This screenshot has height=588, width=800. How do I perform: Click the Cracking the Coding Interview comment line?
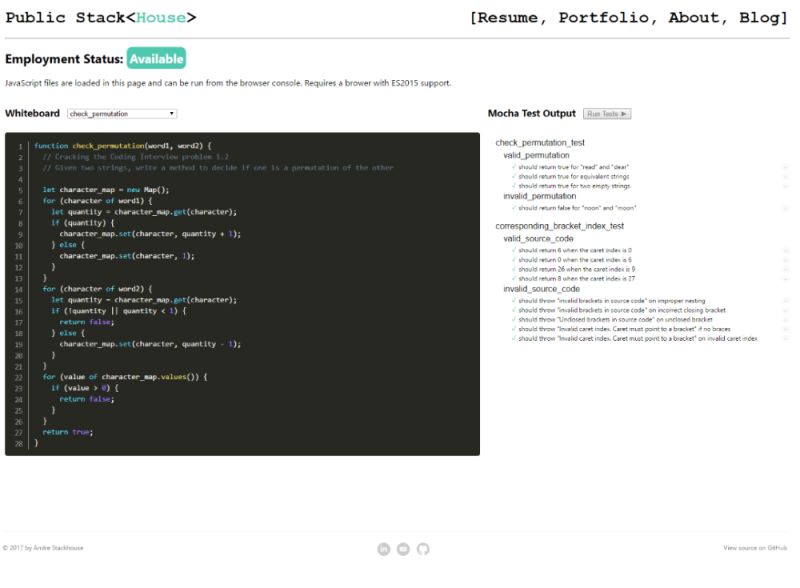[x=136, y=157]
